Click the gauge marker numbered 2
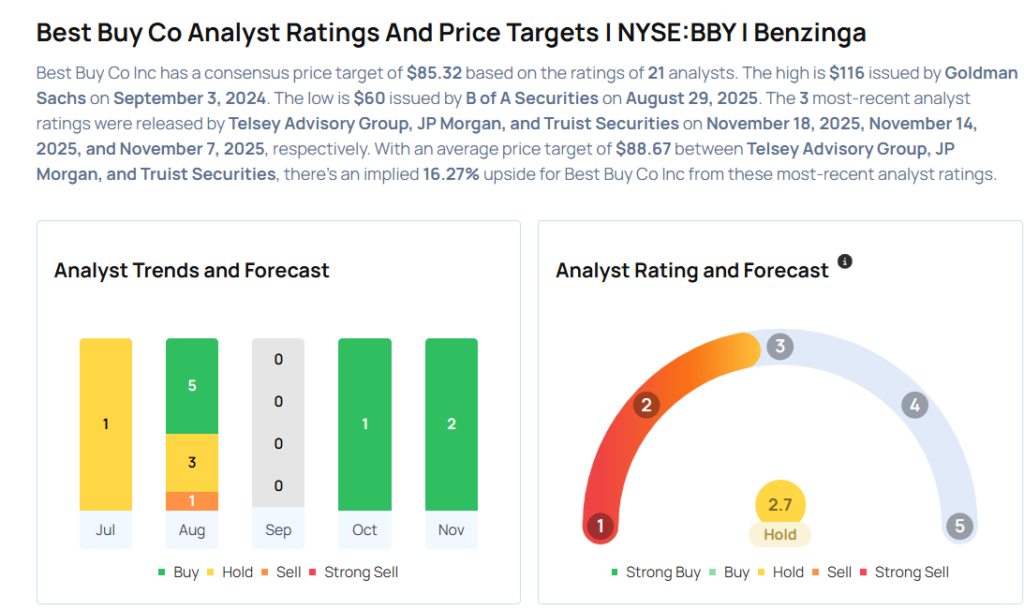 [x=647, y=405]
